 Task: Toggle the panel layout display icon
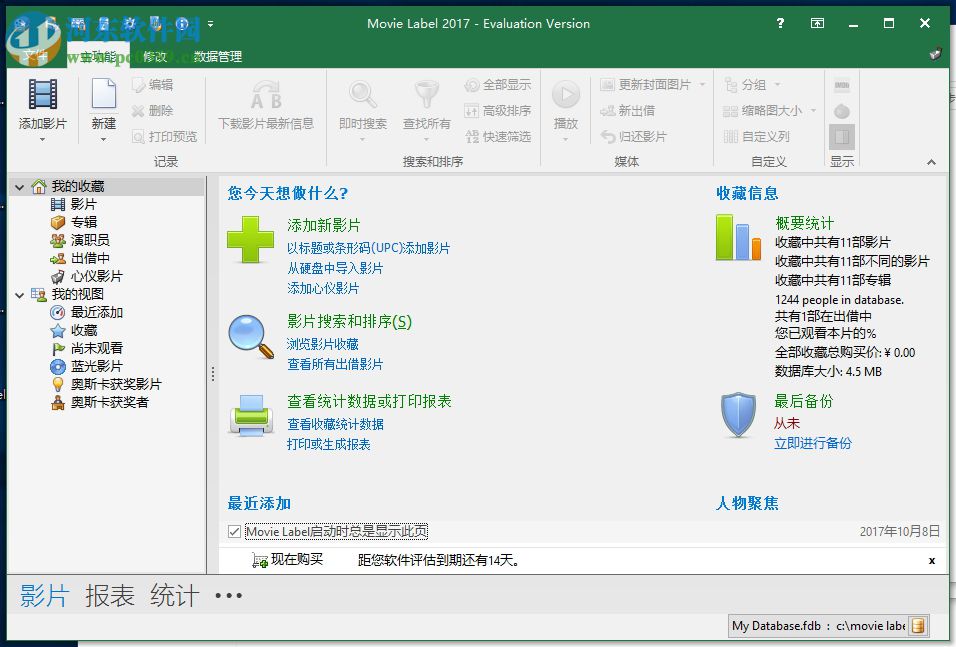pos(842,137)
